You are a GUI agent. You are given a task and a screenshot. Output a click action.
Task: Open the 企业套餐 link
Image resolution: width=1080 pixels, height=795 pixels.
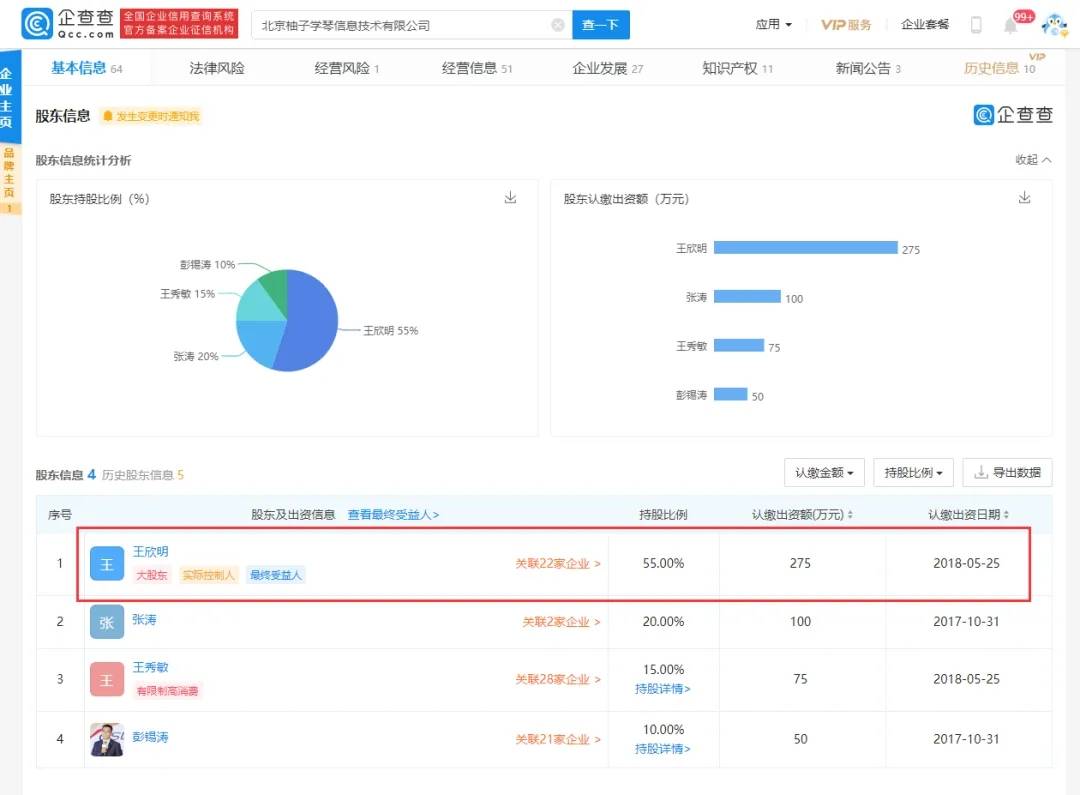click(925, 25)
